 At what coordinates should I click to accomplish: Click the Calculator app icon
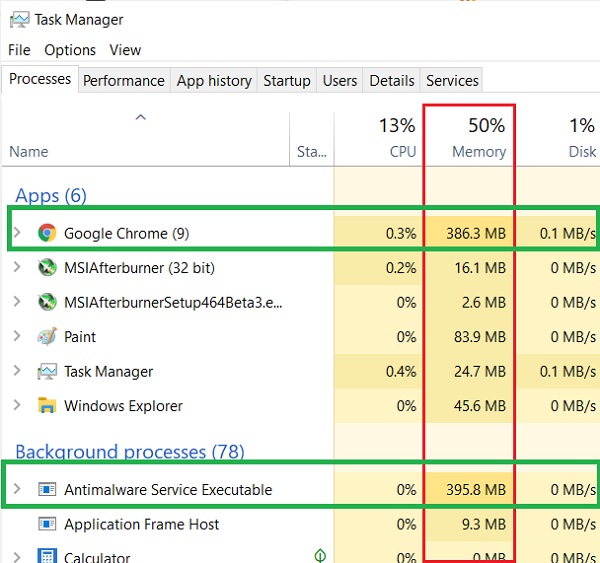coord(47,556)
